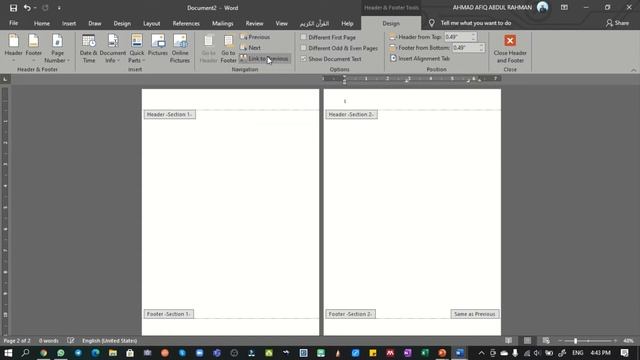Zoom out with the minus button
Viewport: 640px width, 360px height.
coord(560,340)
